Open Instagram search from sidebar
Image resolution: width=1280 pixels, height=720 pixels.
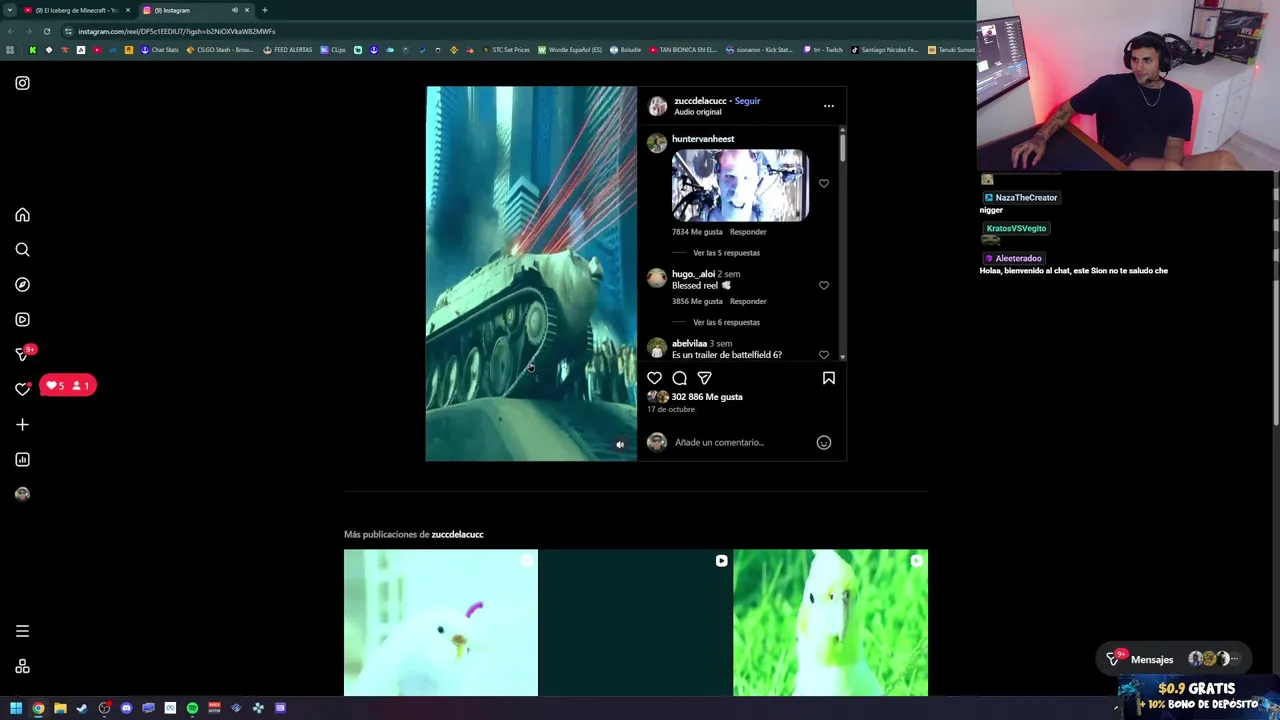click(x=22, y=250)
